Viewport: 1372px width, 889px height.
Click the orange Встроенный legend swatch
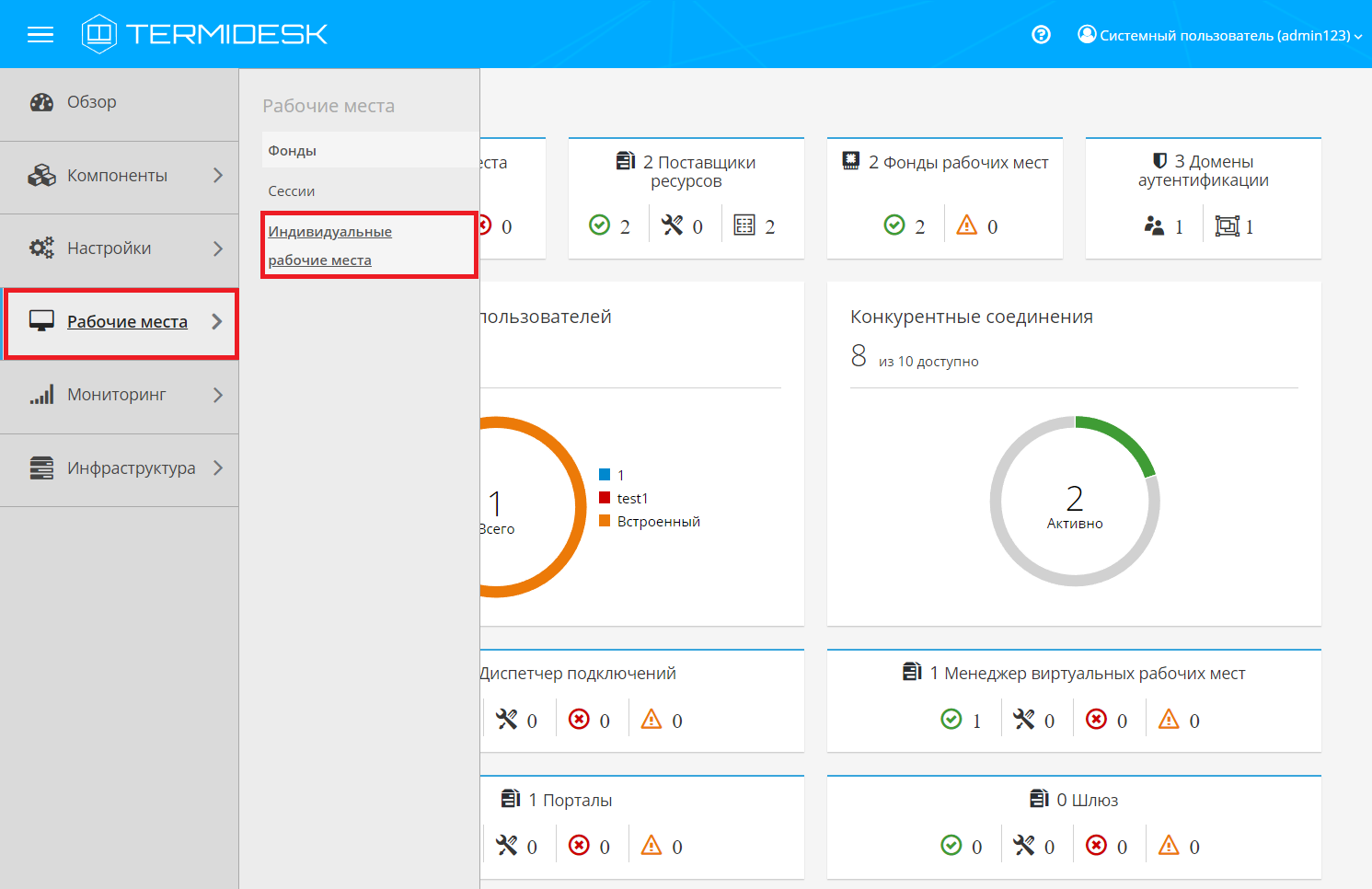click(x=605, y=521)
